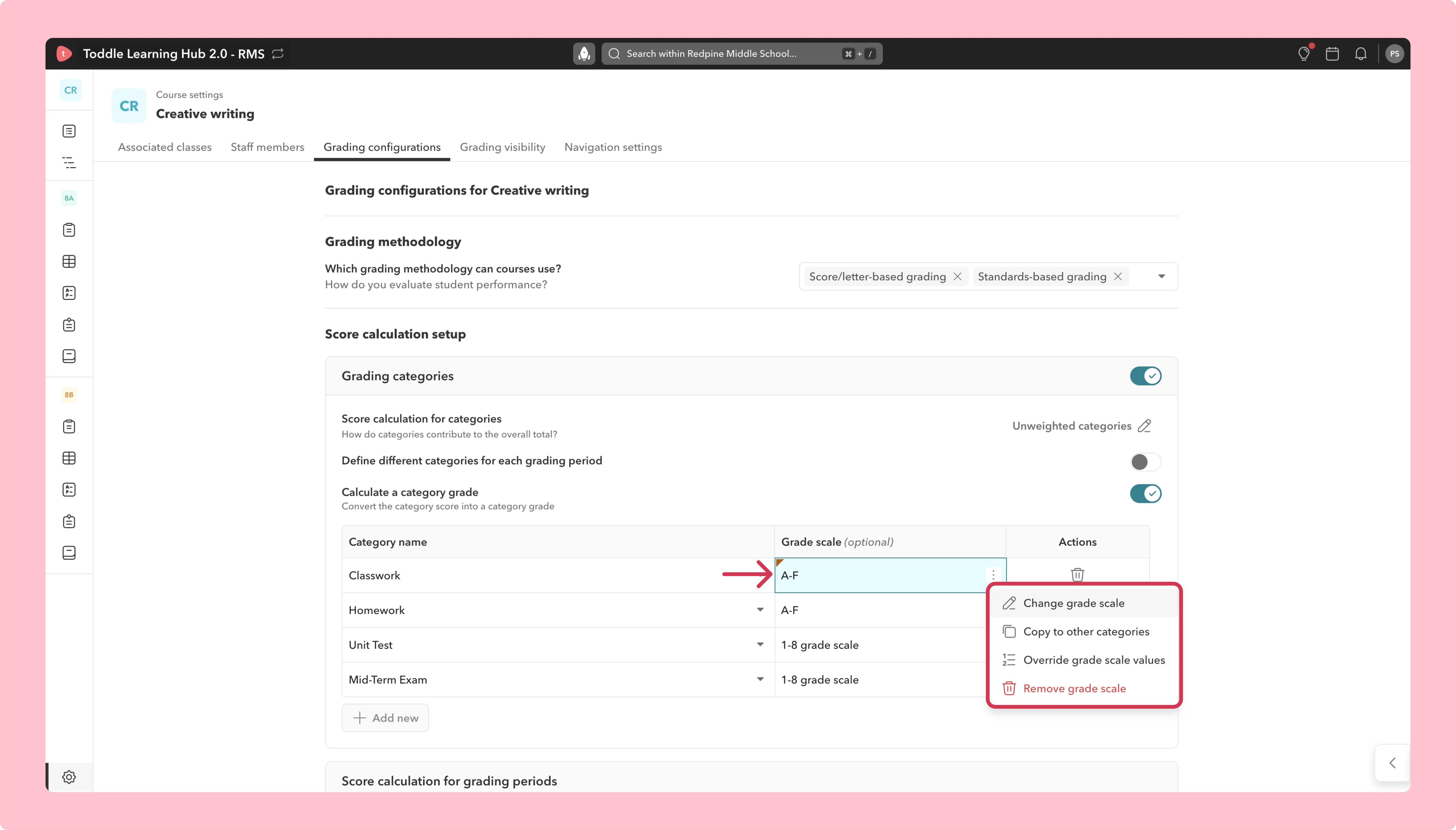Click the Creative writing course title
The height and width of the screenshot is (830, 1456).
pyautogui.click(x=205, y=114)
